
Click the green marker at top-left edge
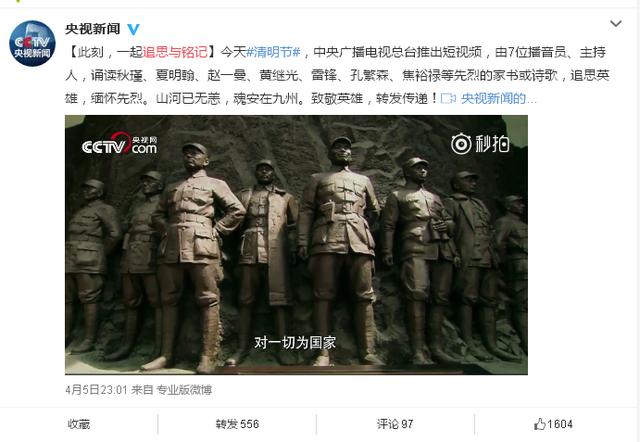click(18, 1)
